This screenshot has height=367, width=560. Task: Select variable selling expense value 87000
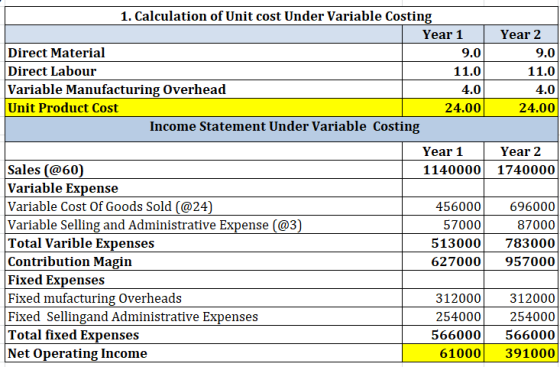coord(521,225)
